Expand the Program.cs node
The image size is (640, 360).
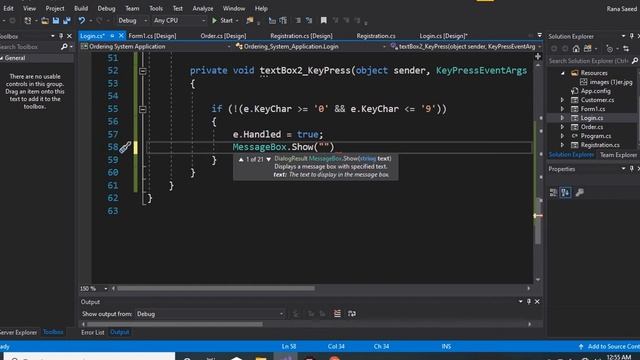562,136
